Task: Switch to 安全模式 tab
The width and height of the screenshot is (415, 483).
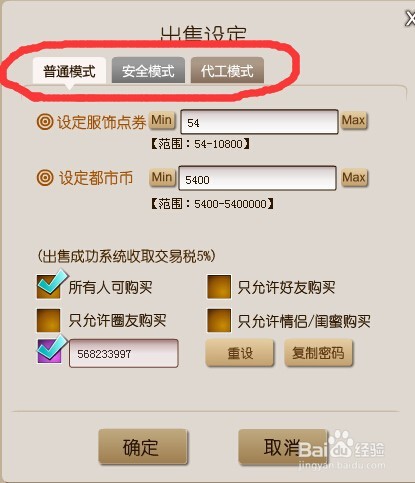Action: click(148, 70)
